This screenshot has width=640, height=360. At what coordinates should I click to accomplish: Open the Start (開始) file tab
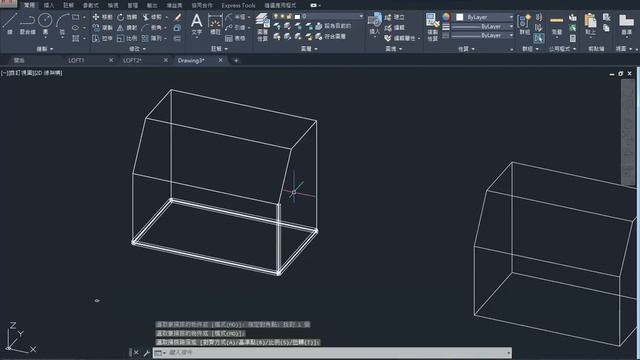click(x=19, y=60)
